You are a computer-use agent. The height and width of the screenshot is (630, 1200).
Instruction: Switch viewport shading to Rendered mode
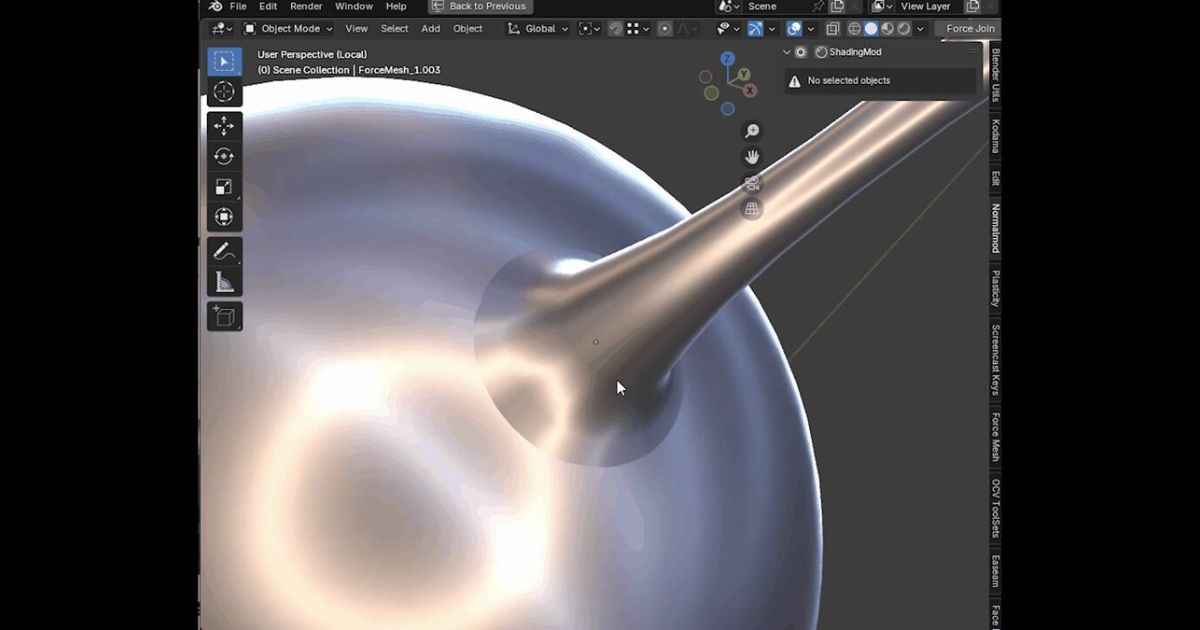click(x=903, y=28)
